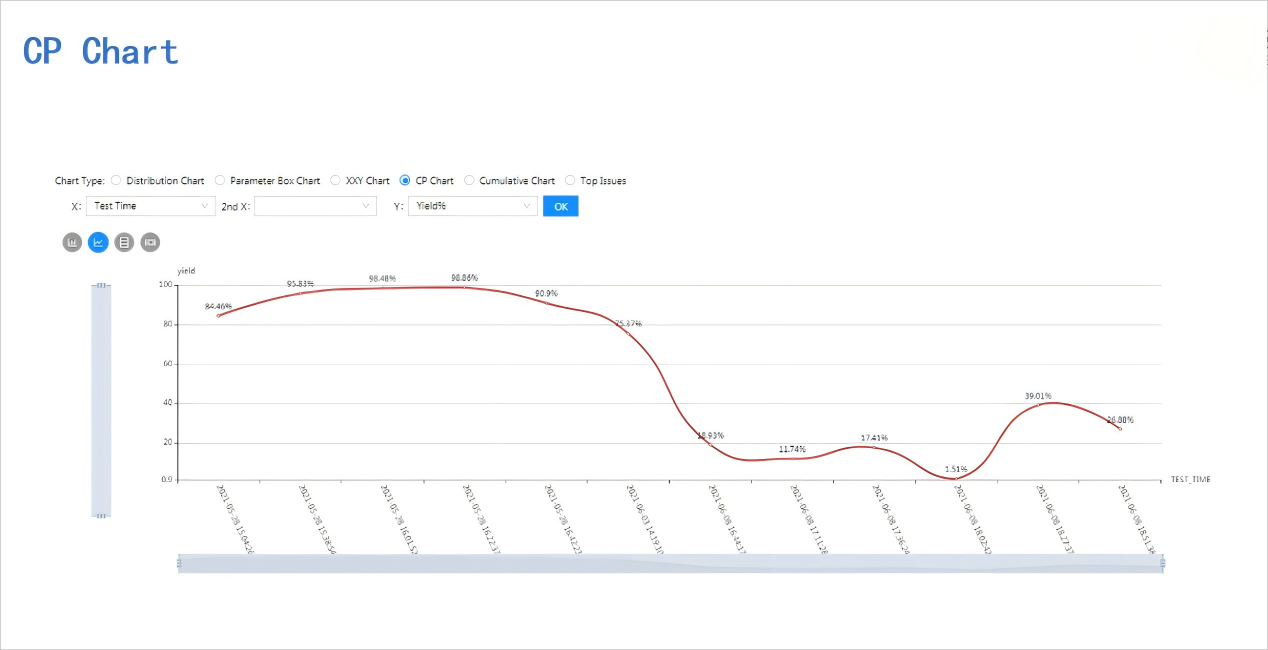
Task: Click the left handle of horizontal zoom slider
Action: pyautogui.click(x=180, y=564)
